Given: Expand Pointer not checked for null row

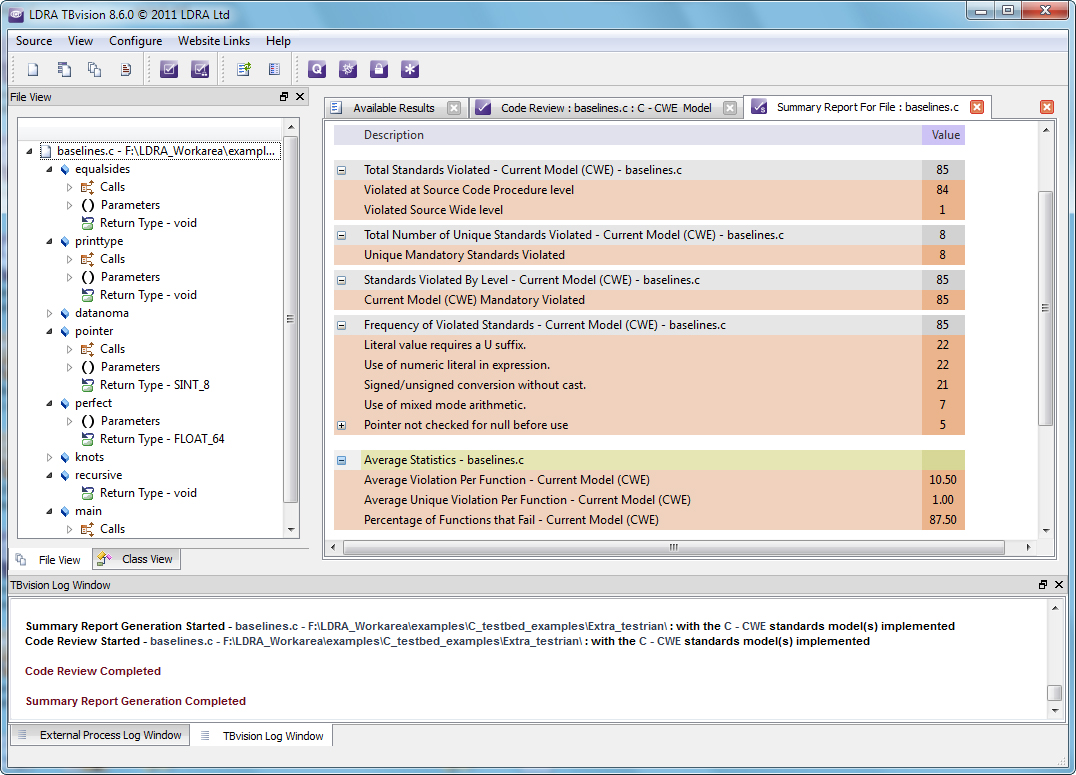Looking at the screenshot, I should [x=341, y=425].
